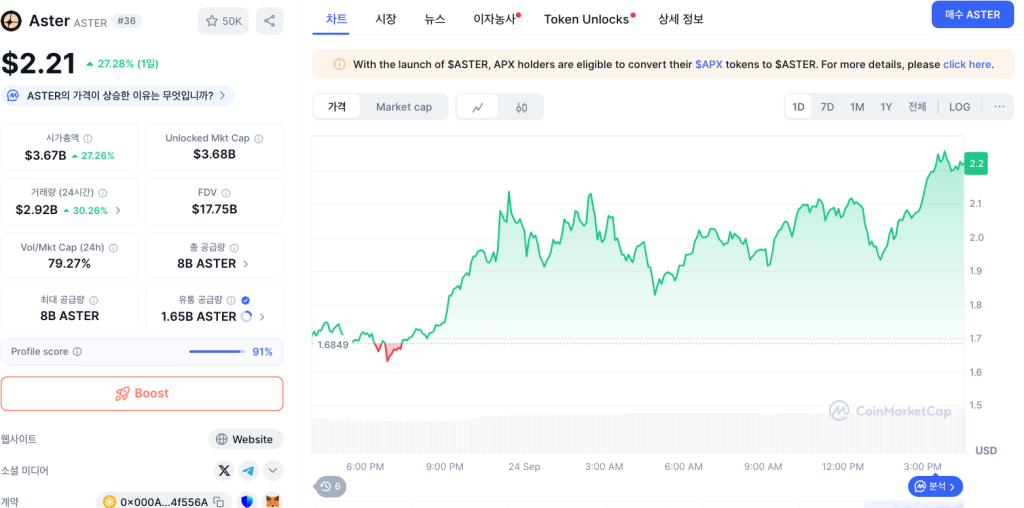Set chart range to 1Y
The height and width of the screenshot is (508, 1024).
coord(886,107)
